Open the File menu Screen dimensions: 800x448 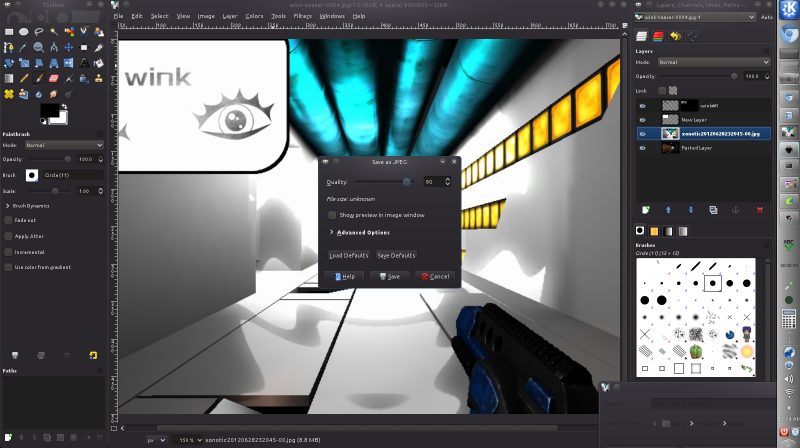(118, 16)
